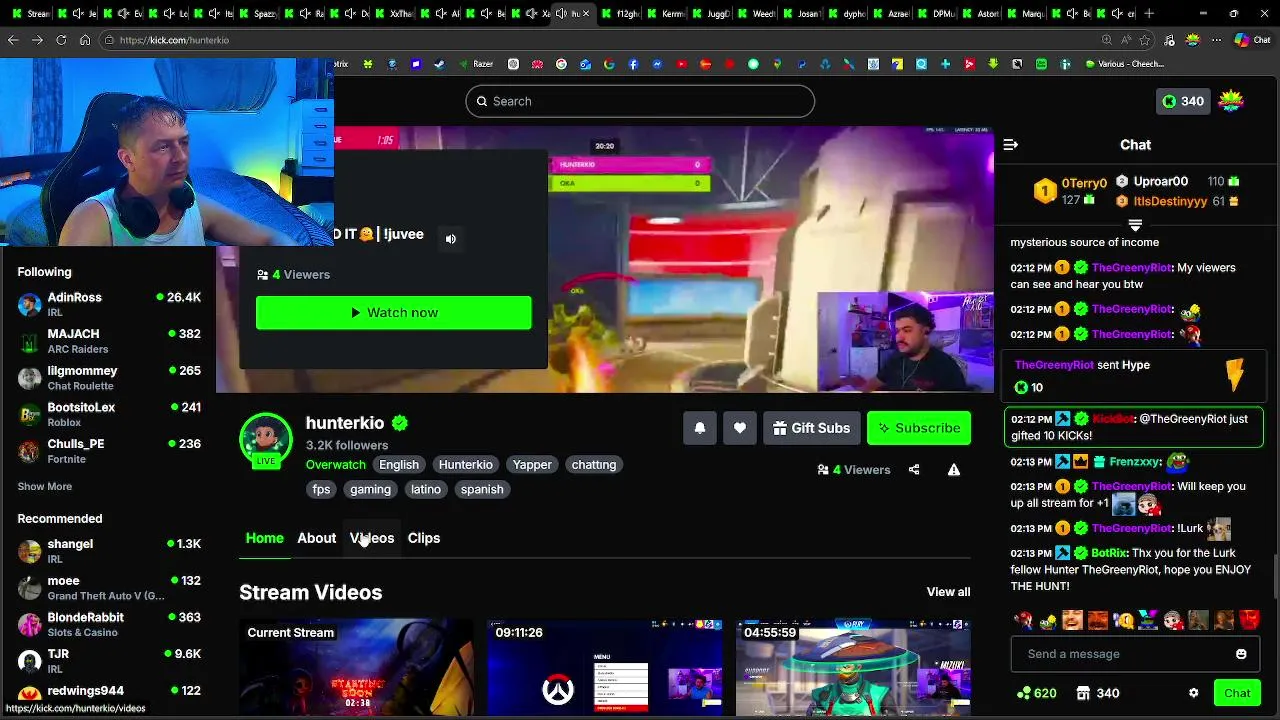Click the Yapper tag
The width and height of the screenshot is (1280, 720).
tap(532, 465)
